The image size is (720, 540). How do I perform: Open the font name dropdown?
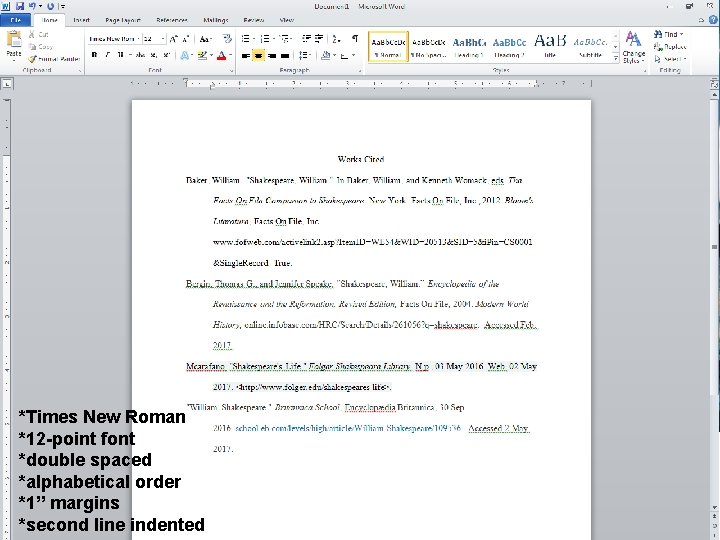tap(138, 39)
